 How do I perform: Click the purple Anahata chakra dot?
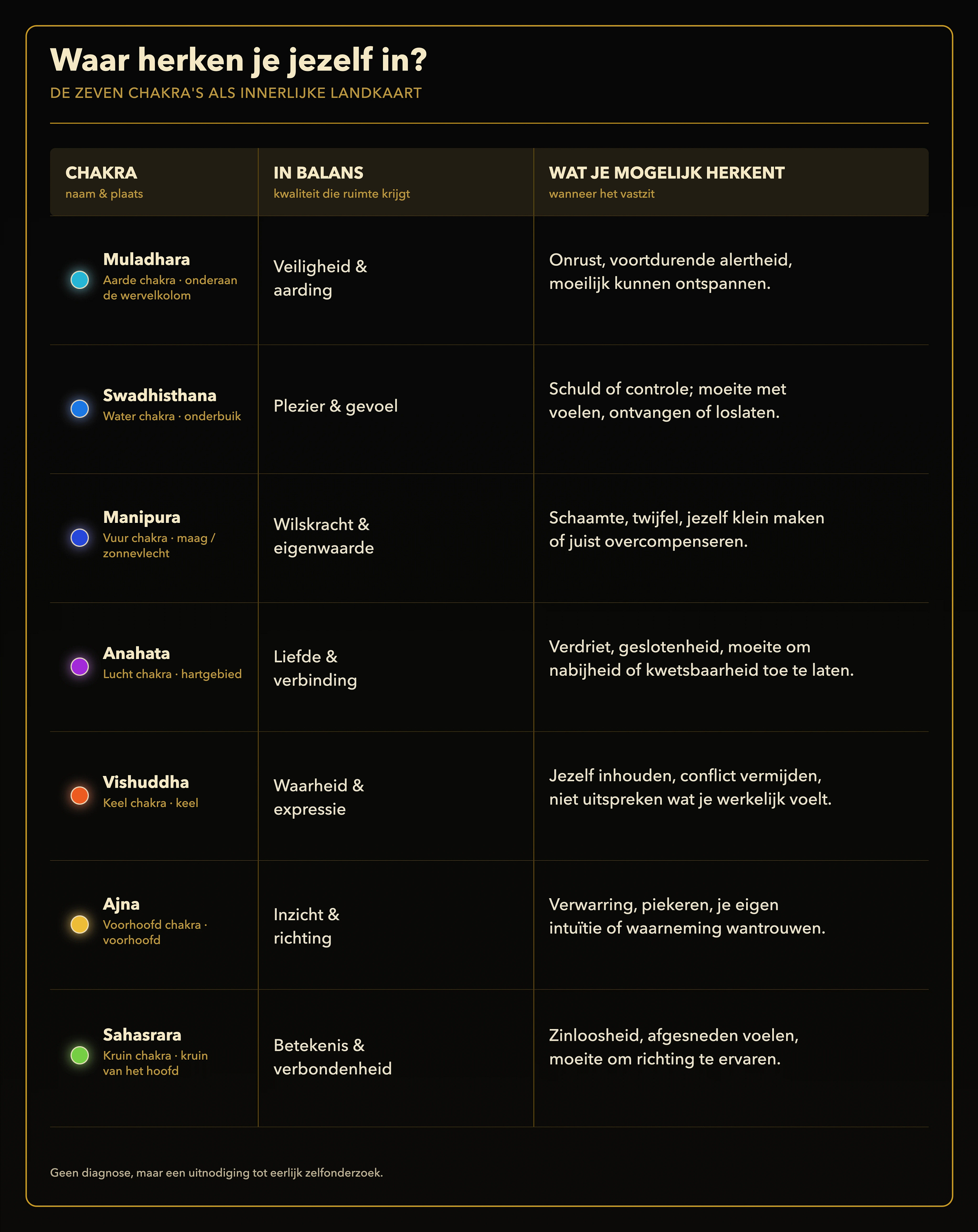(x=79, y=666)
